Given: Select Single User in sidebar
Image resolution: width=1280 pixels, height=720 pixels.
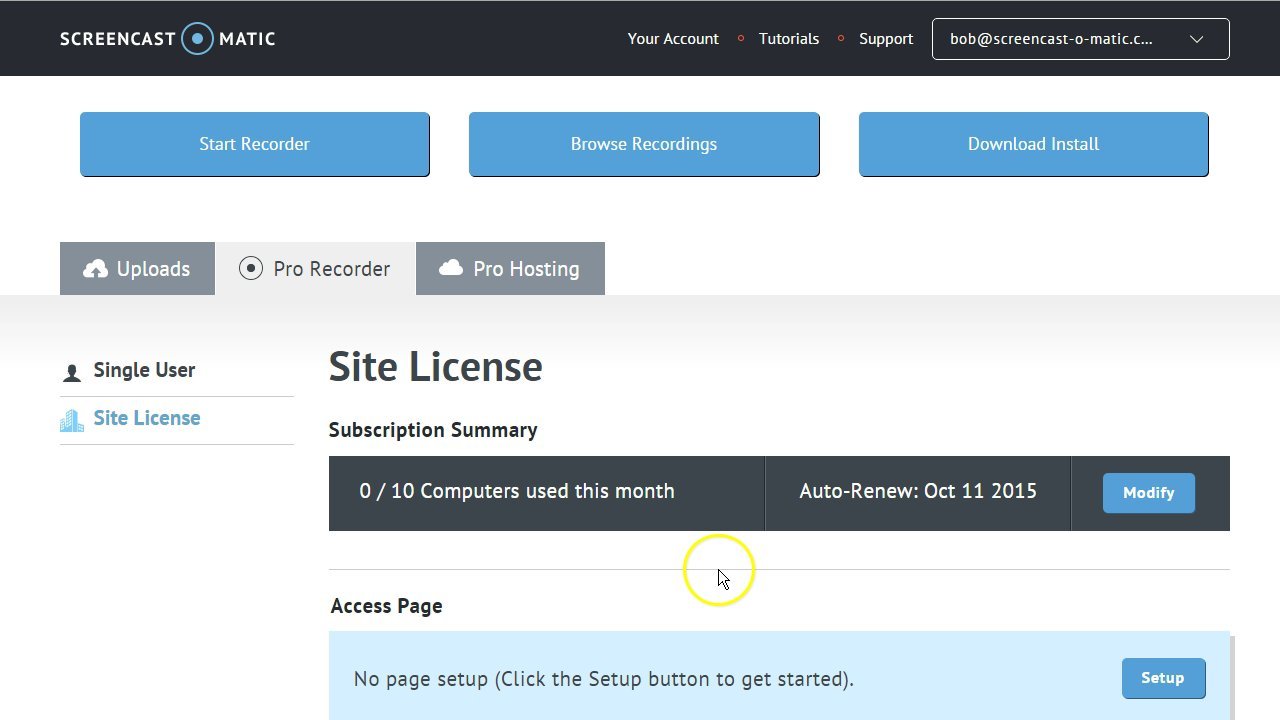Looking at the screenshot, I should [x=144, y=370].
